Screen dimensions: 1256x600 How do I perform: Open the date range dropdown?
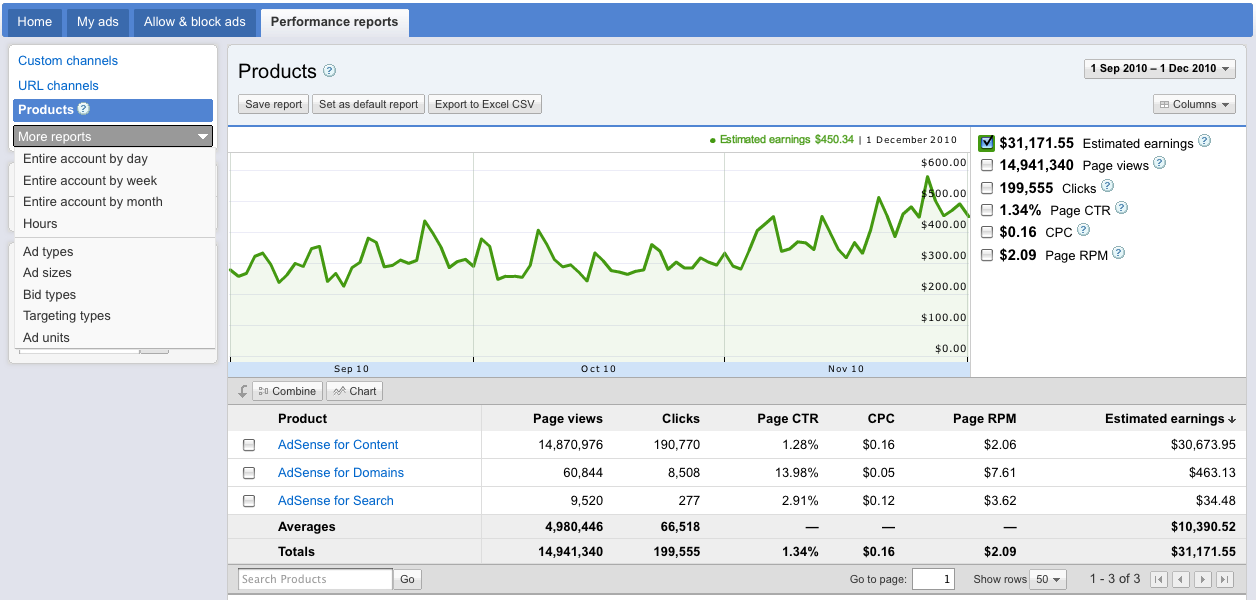[x=1160, y=68]
